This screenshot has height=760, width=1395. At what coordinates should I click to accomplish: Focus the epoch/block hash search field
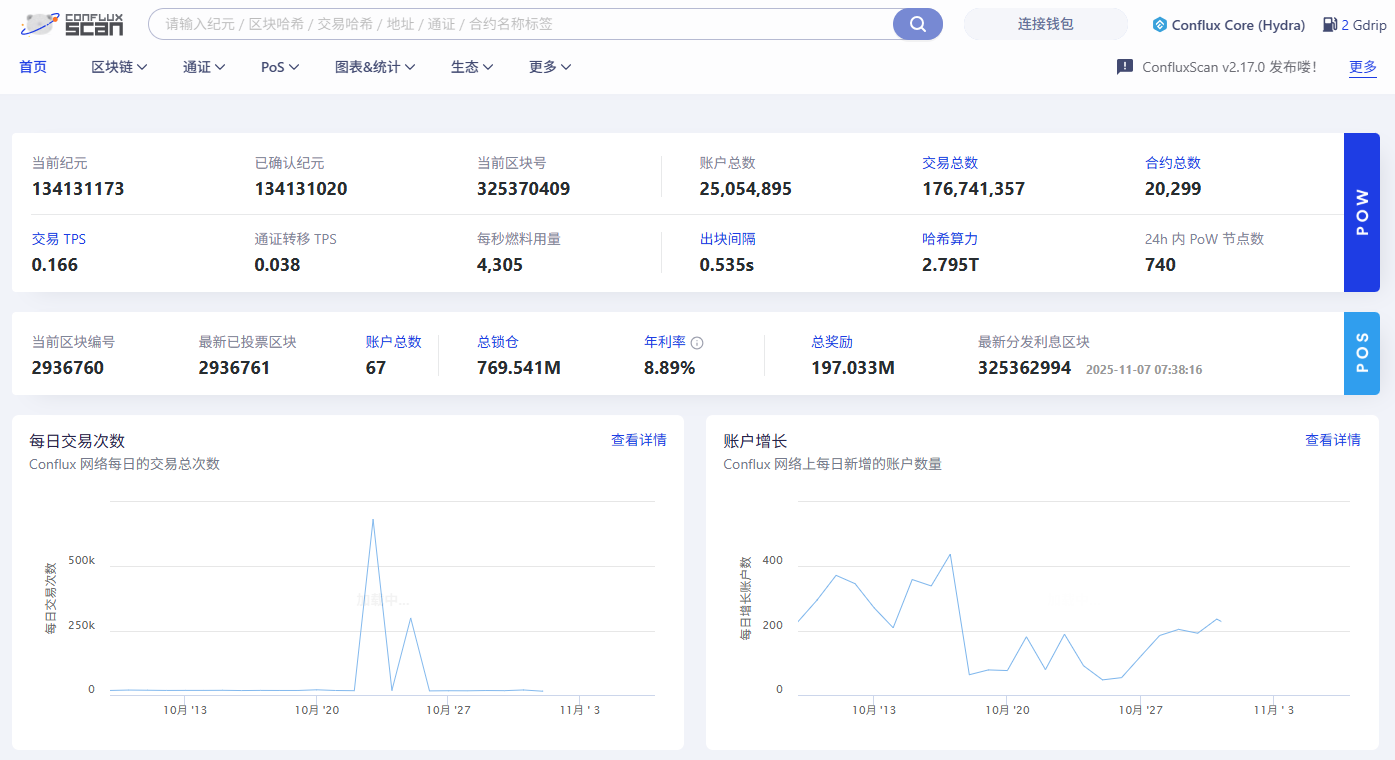click(520, 24)
